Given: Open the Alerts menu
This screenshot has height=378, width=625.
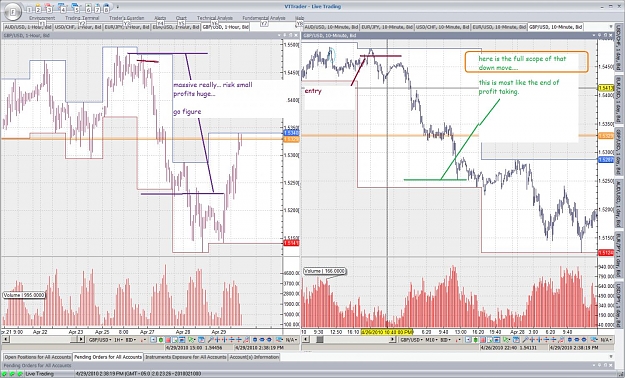Looking at the screenshot, I should [x=160, y=18].
